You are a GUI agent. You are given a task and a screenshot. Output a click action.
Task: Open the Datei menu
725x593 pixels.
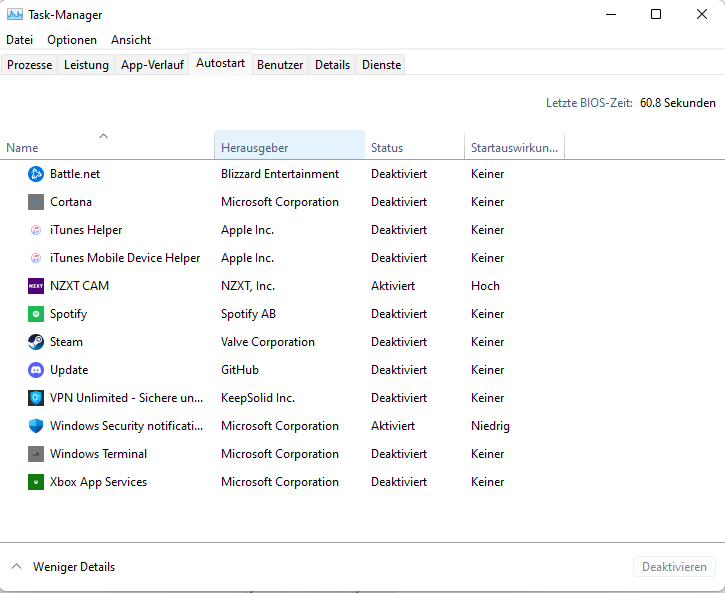19,40
